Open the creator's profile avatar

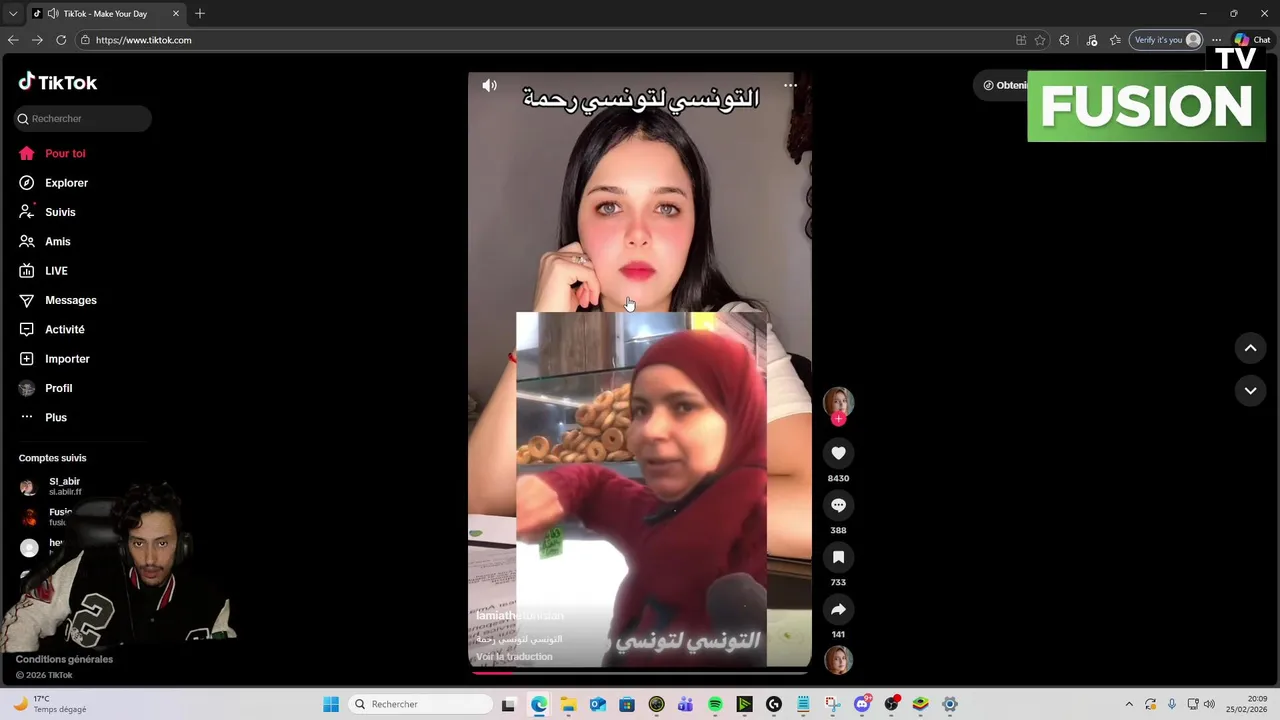838,401
